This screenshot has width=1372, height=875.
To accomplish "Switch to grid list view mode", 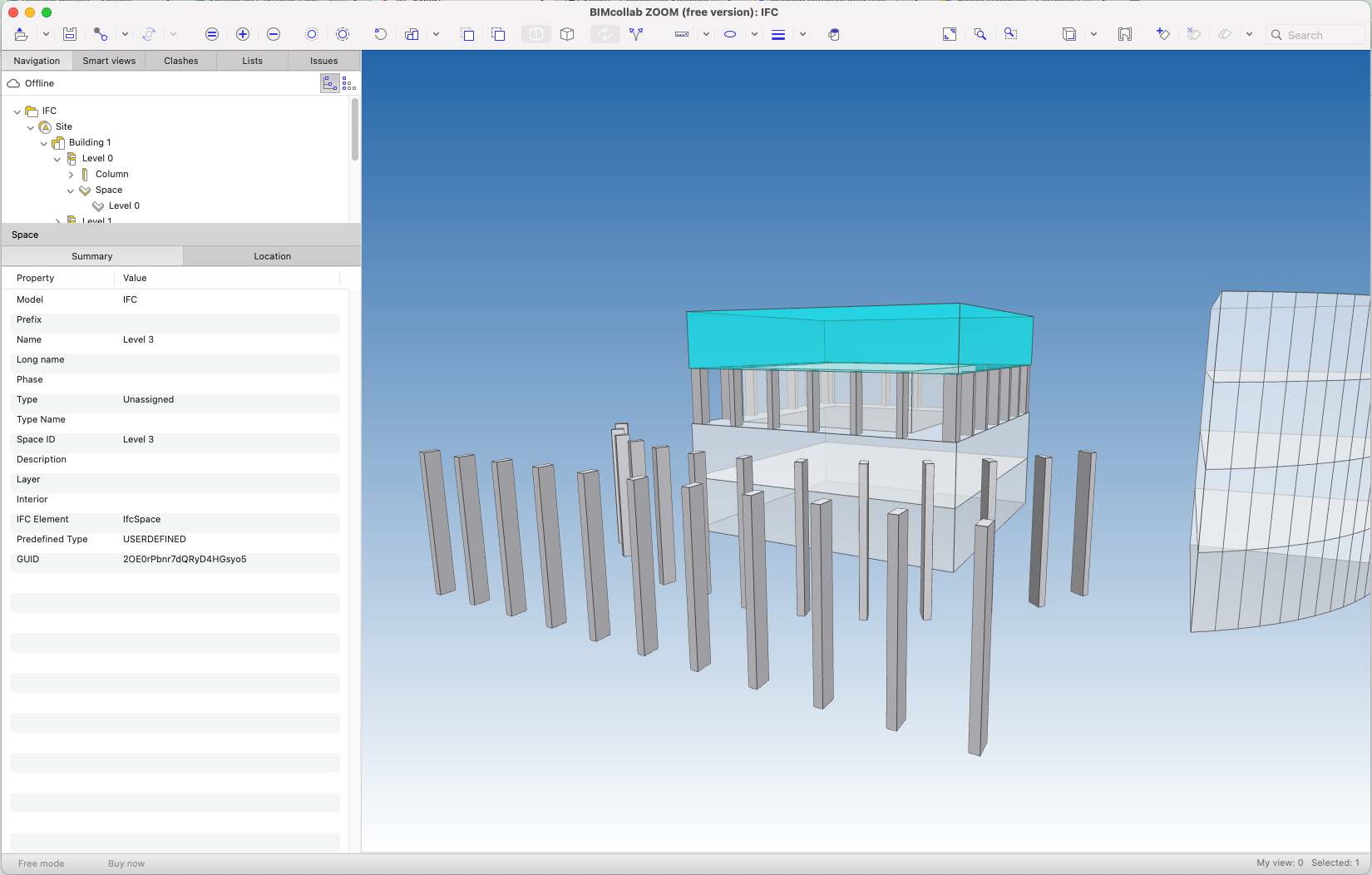I will (349, 83).
